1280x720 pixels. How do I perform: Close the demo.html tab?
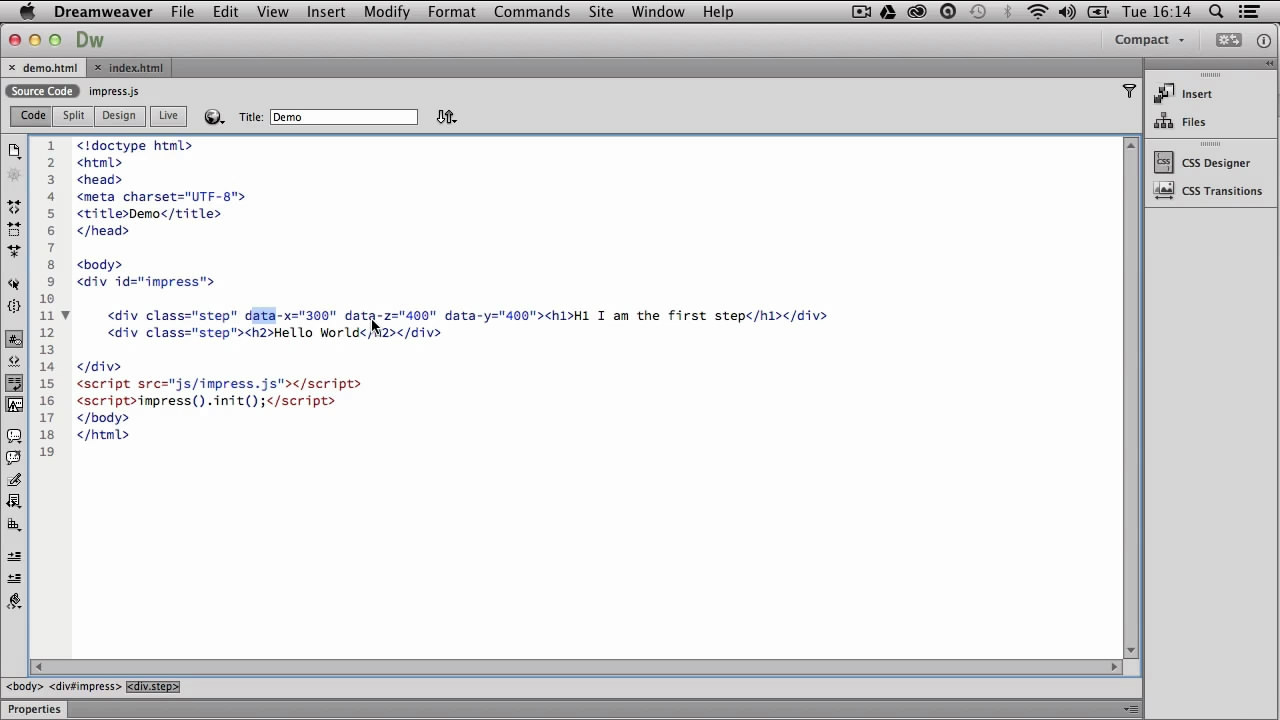pyautogui.click(x=12, y=68)
